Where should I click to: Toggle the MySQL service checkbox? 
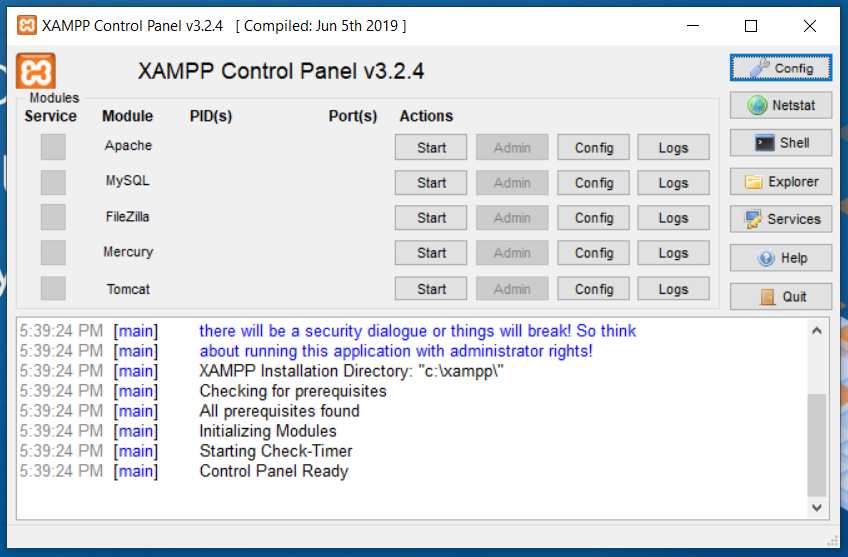(53, 182)
